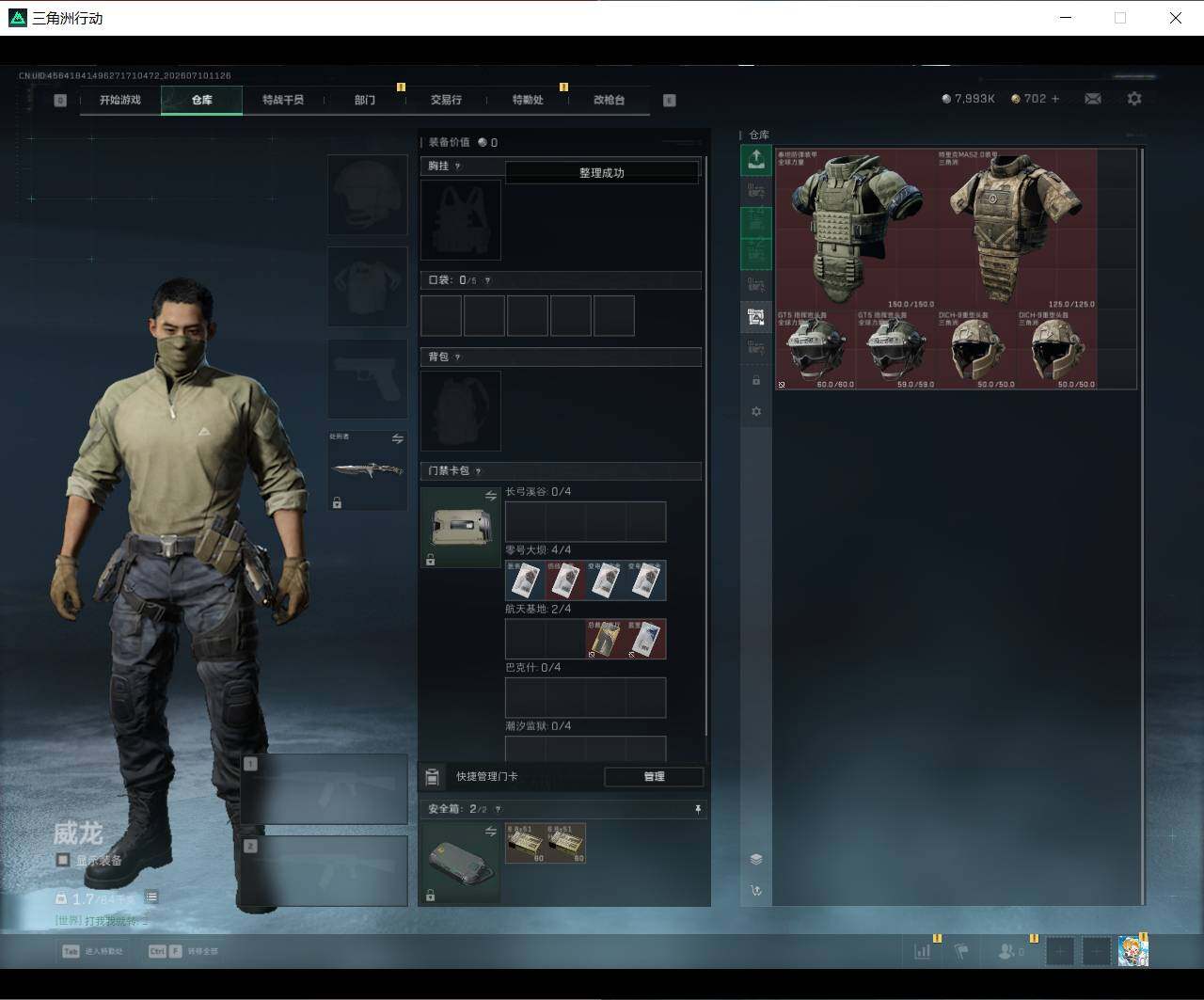
Task: Open the 改枪台 tab
Action: point(609,100)
